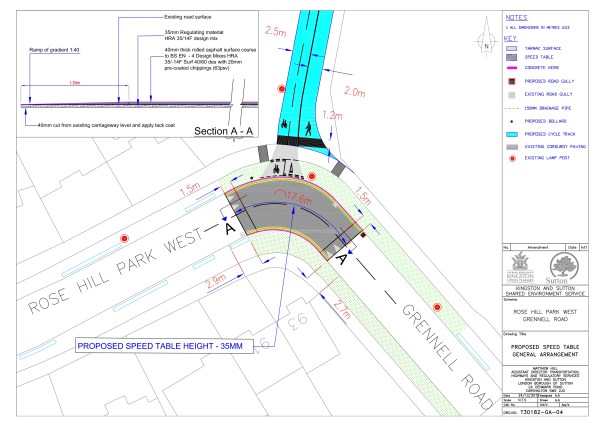Viewport: 605px width, 427px height.
Task: Click the drawing number T30182-GA-04
Action: pos(541,412)
